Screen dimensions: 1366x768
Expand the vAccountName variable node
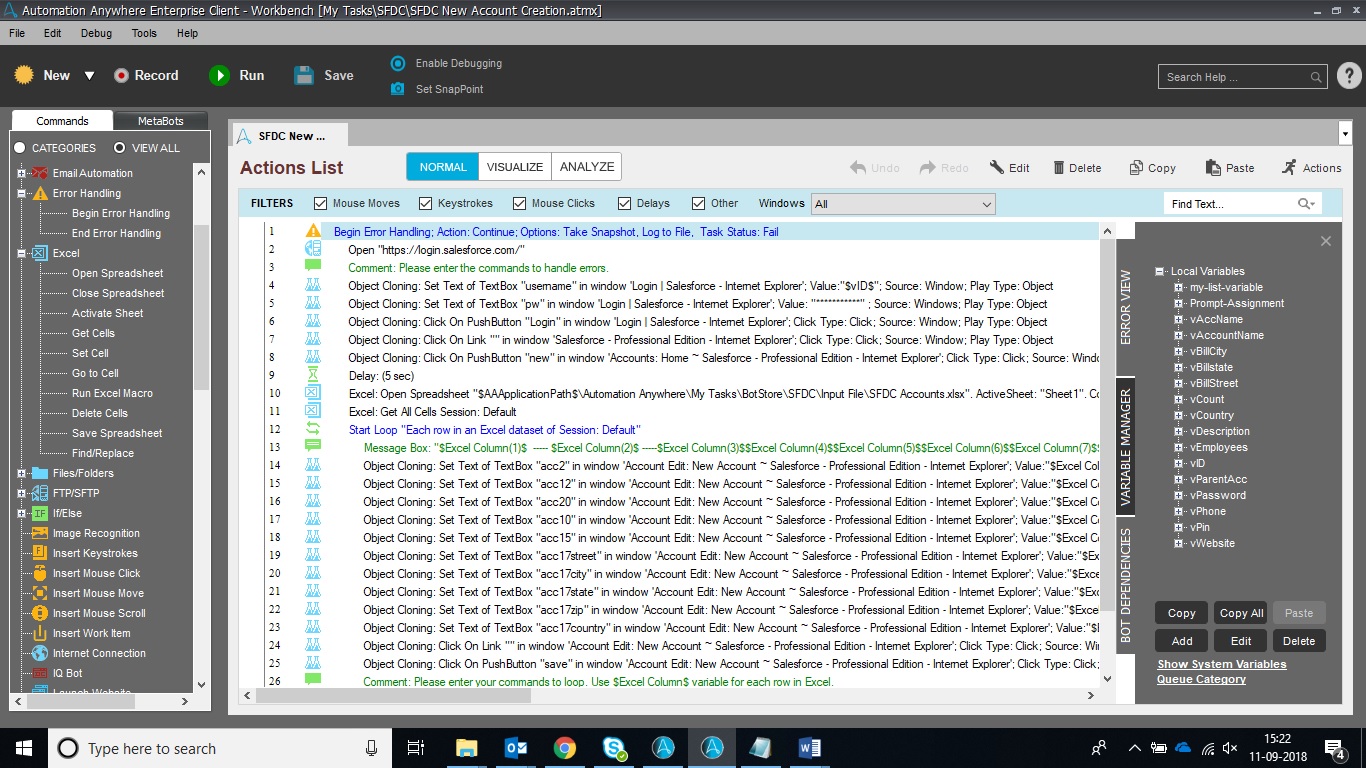tap(1180, 335)
